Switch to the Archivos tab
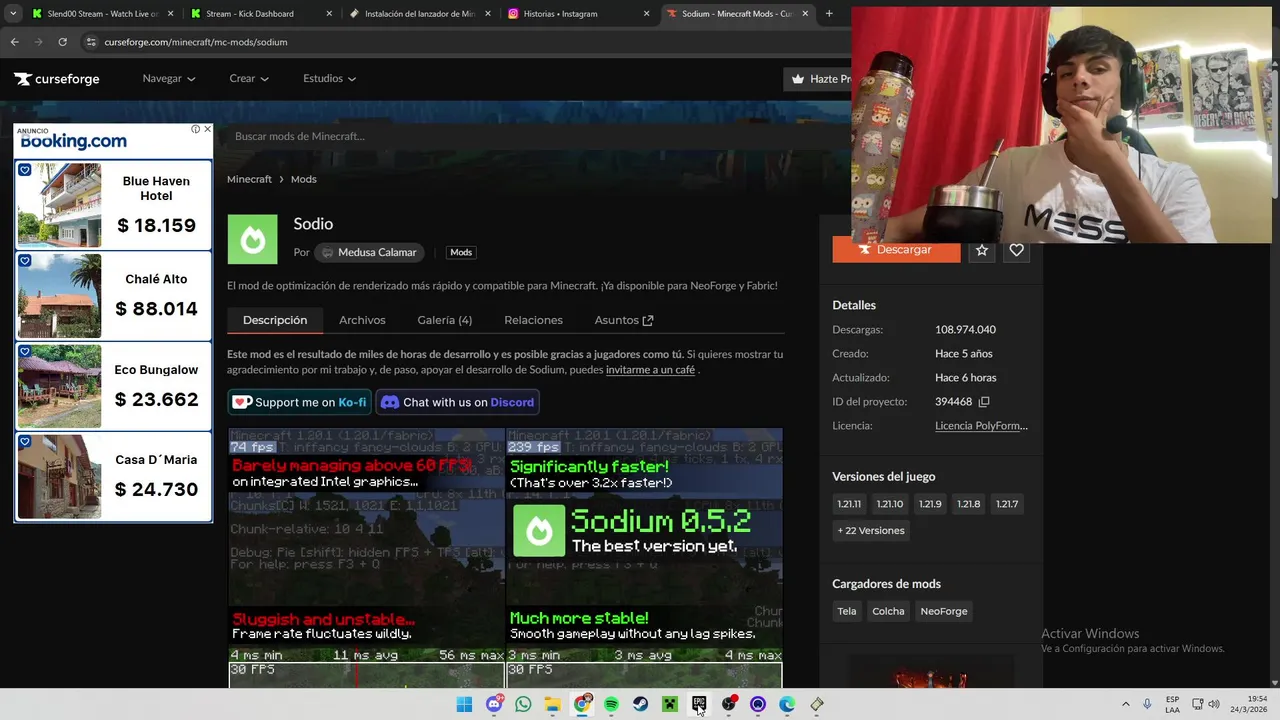 pos(362,320)
